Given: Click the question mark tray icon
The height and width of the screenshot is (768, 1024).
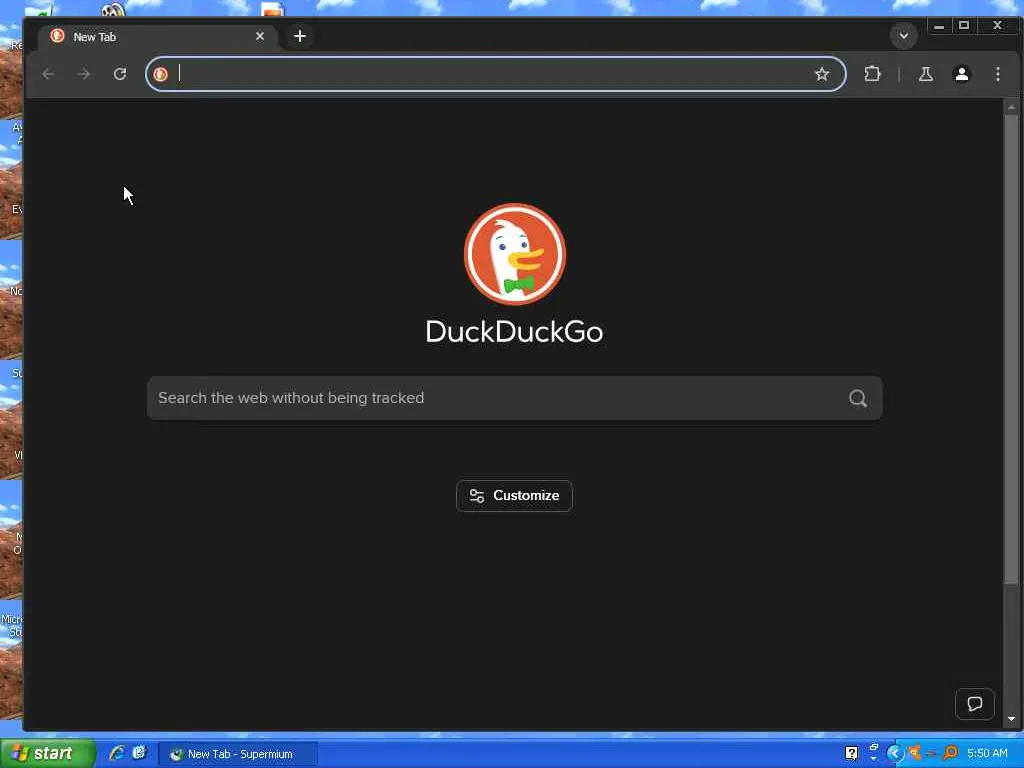Looking at the screenshot, I should point(851,753).
